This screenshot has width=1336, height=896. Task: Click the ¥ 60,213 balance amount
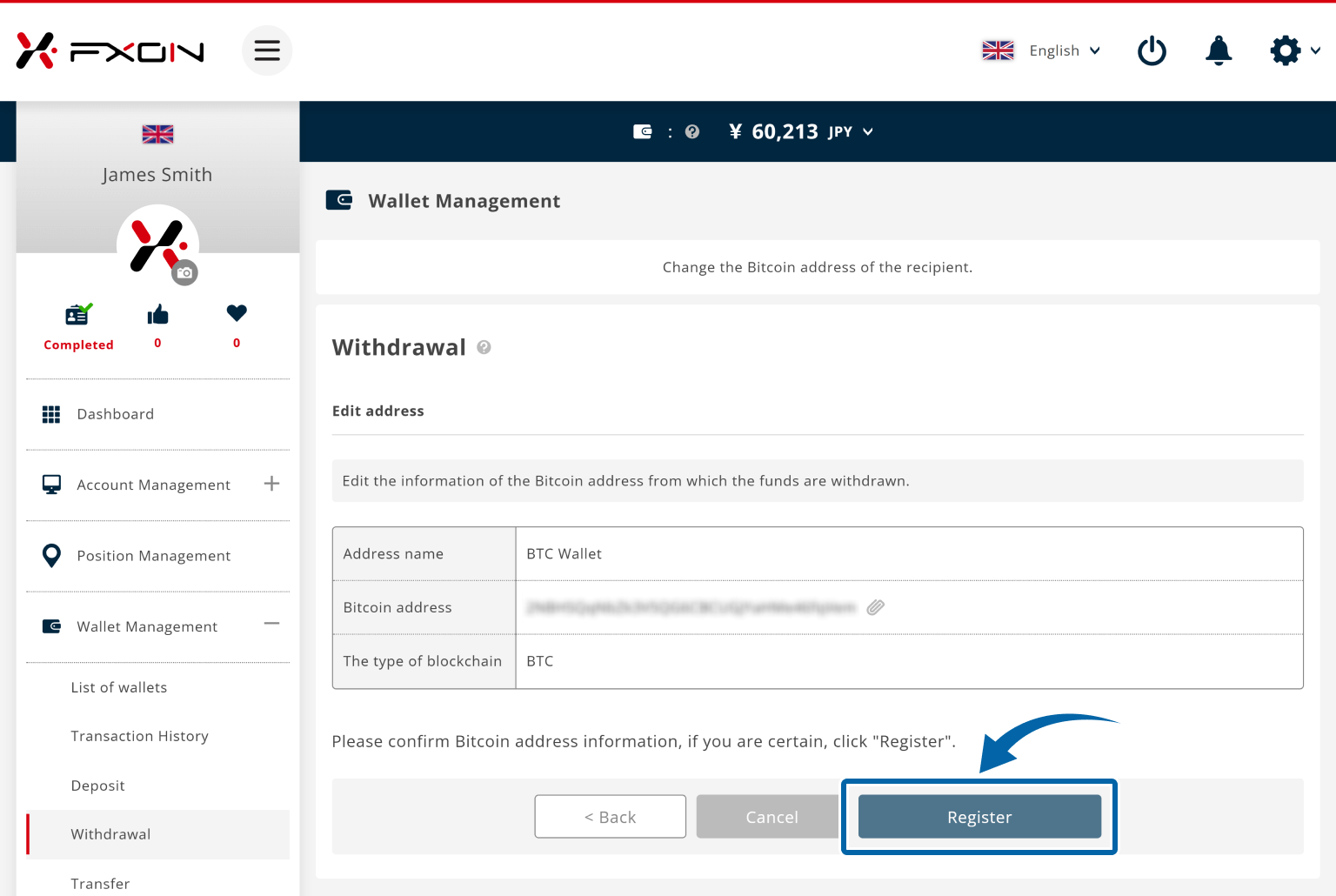point(773,131)
